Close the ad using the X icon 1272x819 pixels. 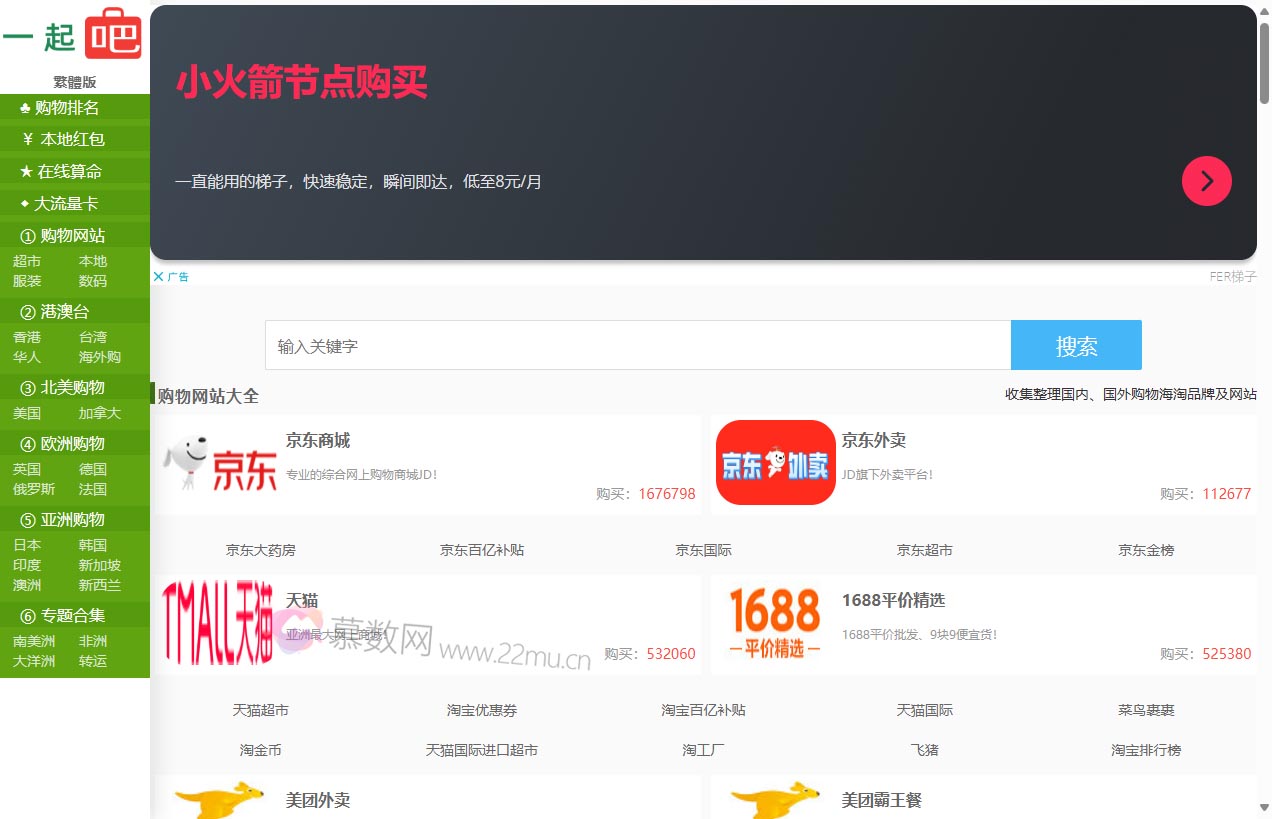pos(158,277)
